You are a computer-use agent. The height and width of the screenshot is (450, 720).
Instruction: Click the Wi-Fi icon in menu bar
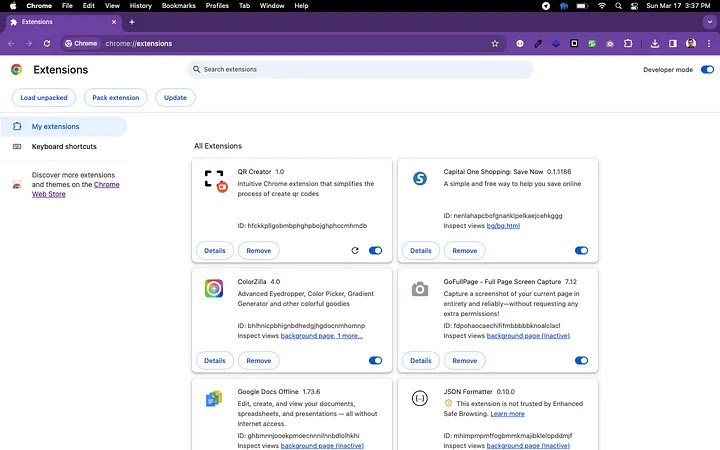click(x=602, y=6)
